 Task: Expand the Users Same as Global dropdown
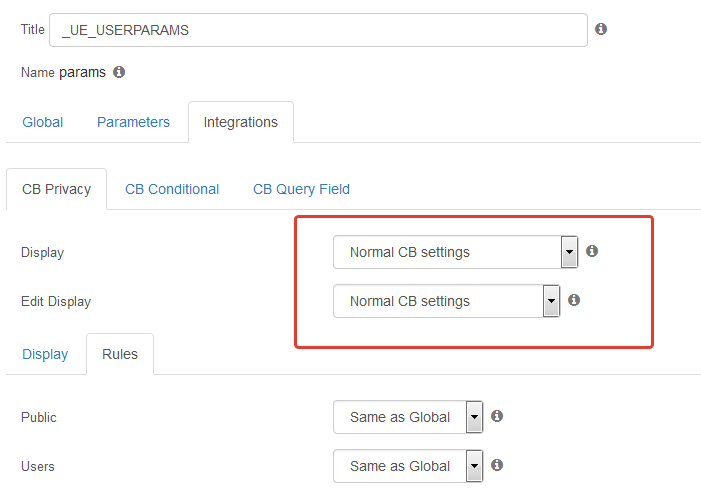[408, 466]
